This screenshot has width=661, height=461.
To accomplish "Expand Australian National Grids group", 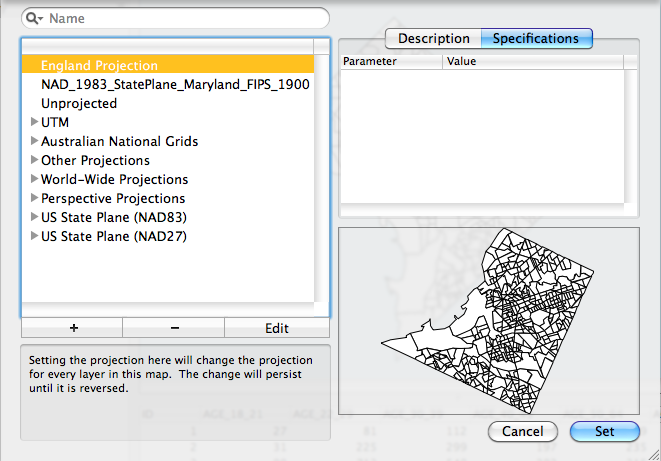I will (x=35, y=141).
